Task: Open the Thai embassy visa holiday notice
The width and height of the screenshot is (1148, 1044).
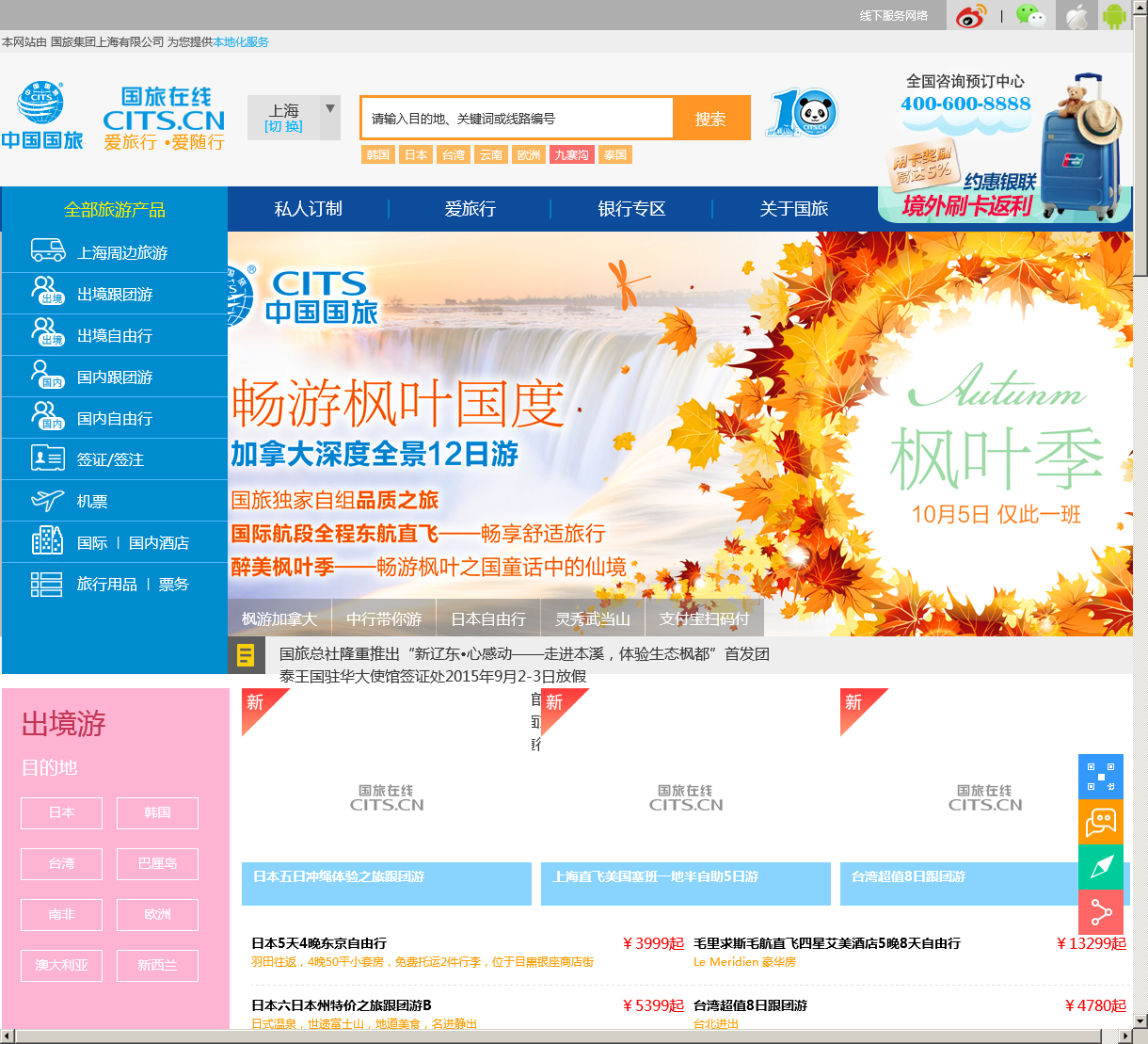Action: (x=433, y=676)
